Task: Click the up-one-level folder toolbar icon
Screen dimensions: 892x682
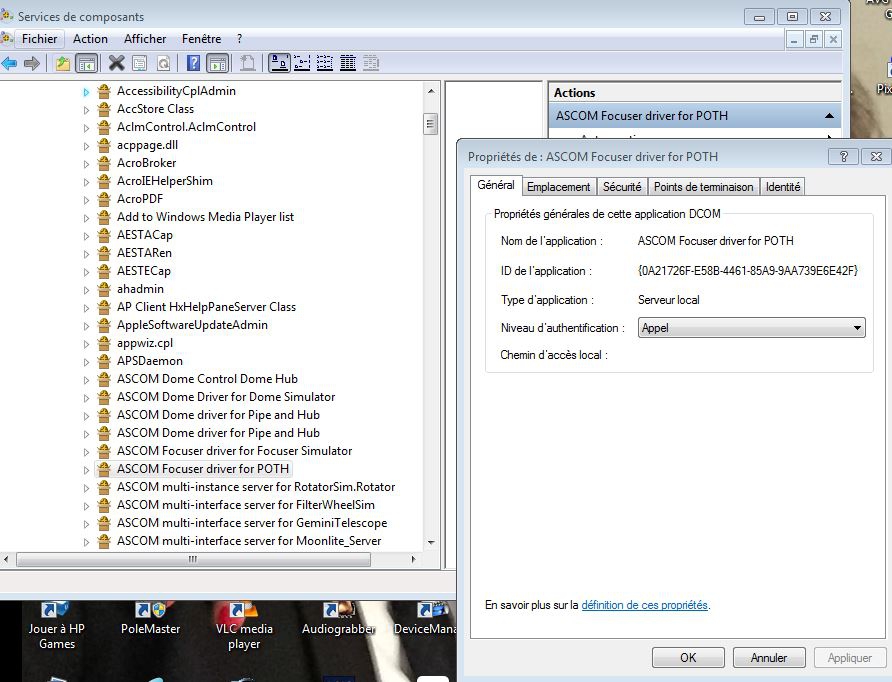Action: (x=63, y=63)
